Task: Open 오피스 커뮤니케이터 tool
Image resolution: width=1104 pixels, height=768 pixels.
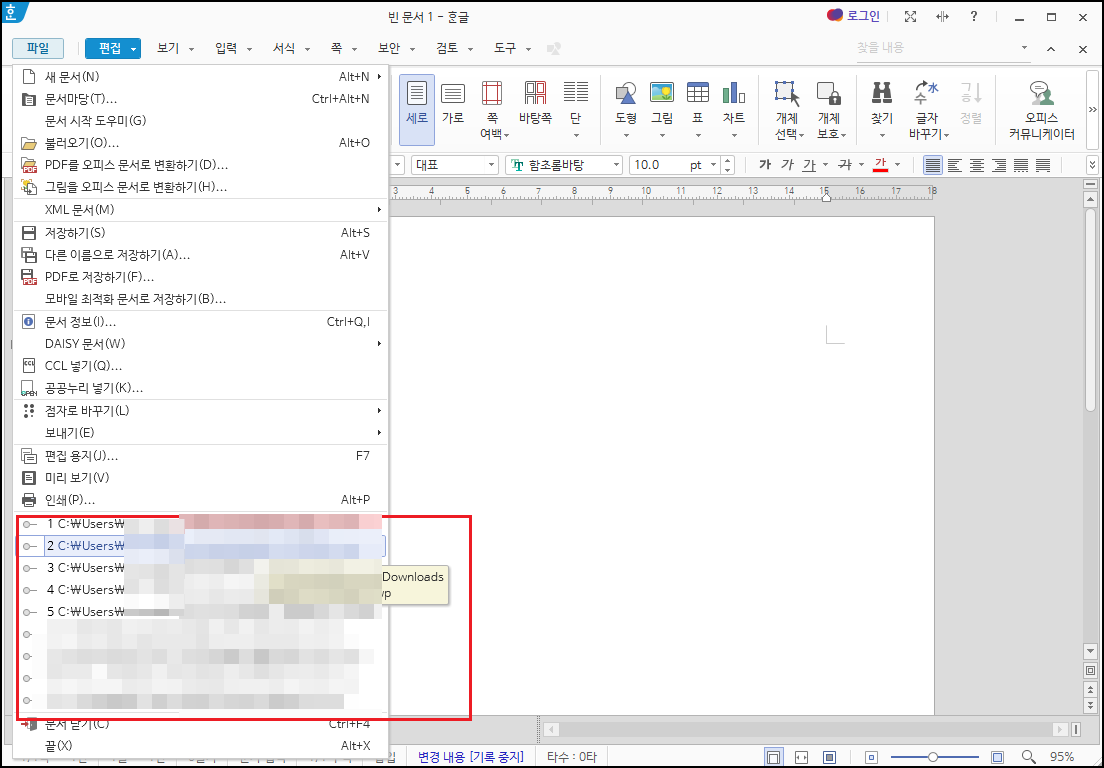Action: click(1041, 109)
